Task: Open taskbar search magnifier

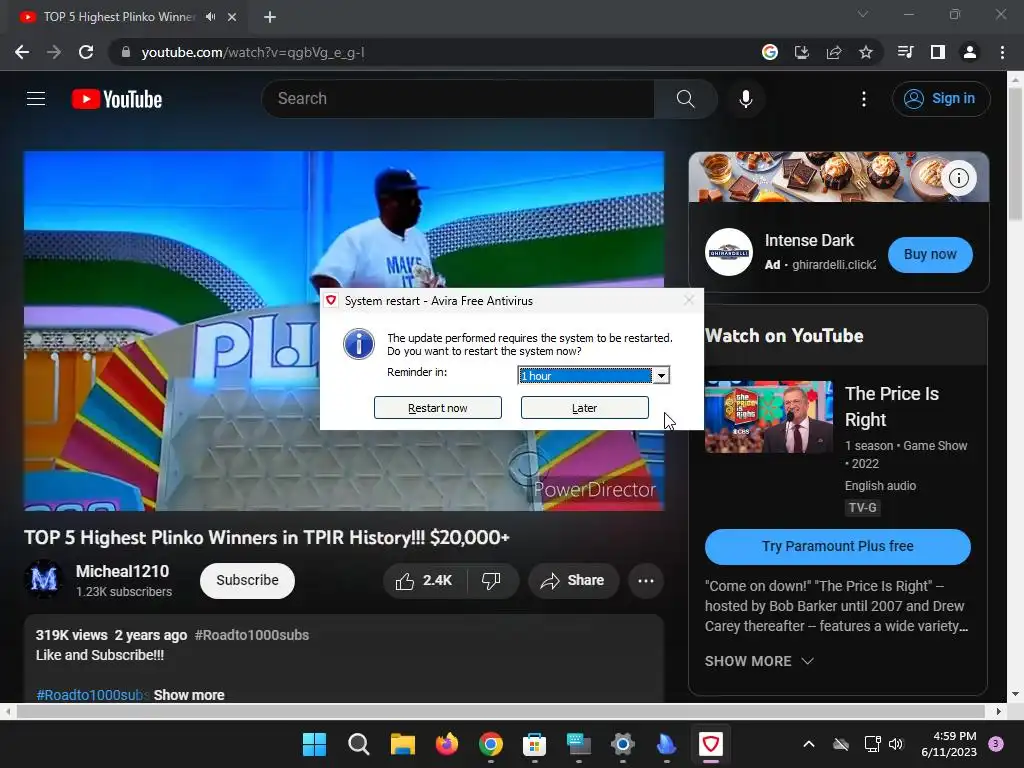Action: click(359, 744)
